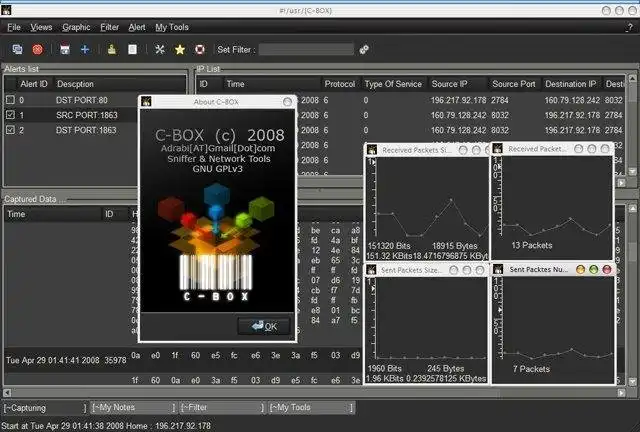The height and width of the screenshot is (432, 640).
Task: Switch to the [~Filter bottom tab
Action: coord(222,408)
